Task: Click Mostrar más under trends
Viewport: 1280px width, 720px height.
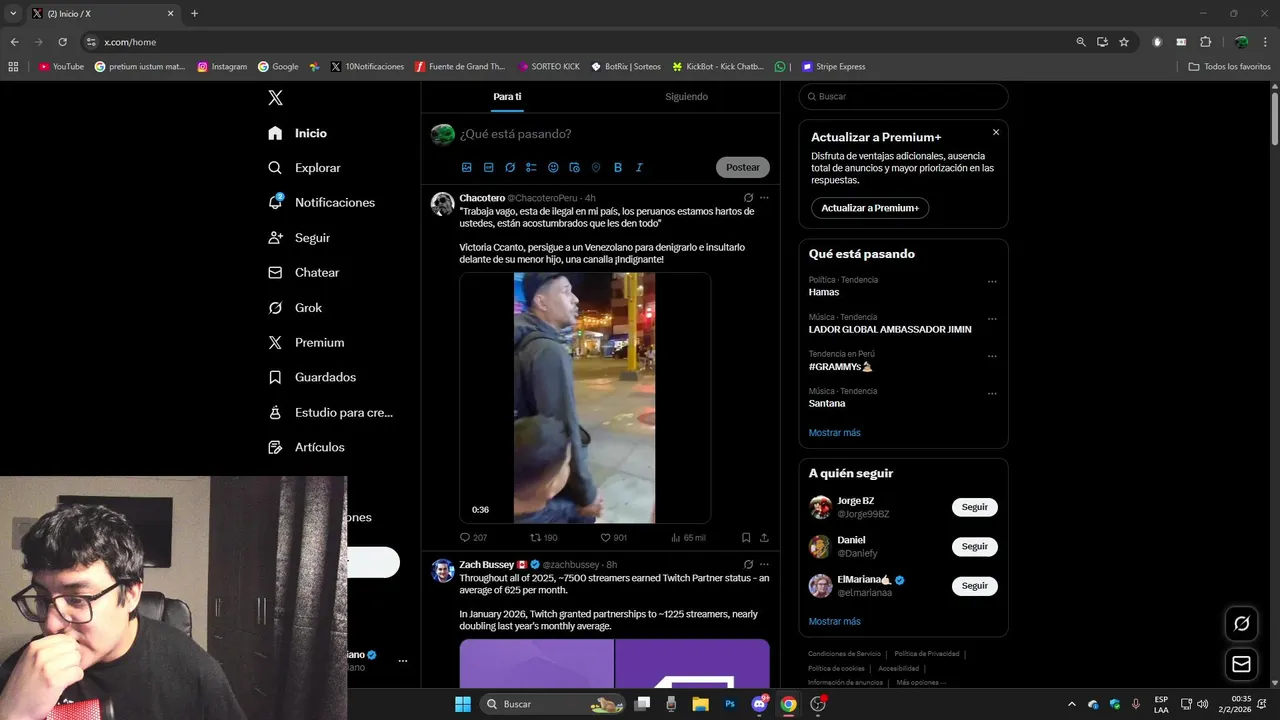Action: (x=835, y=433)
